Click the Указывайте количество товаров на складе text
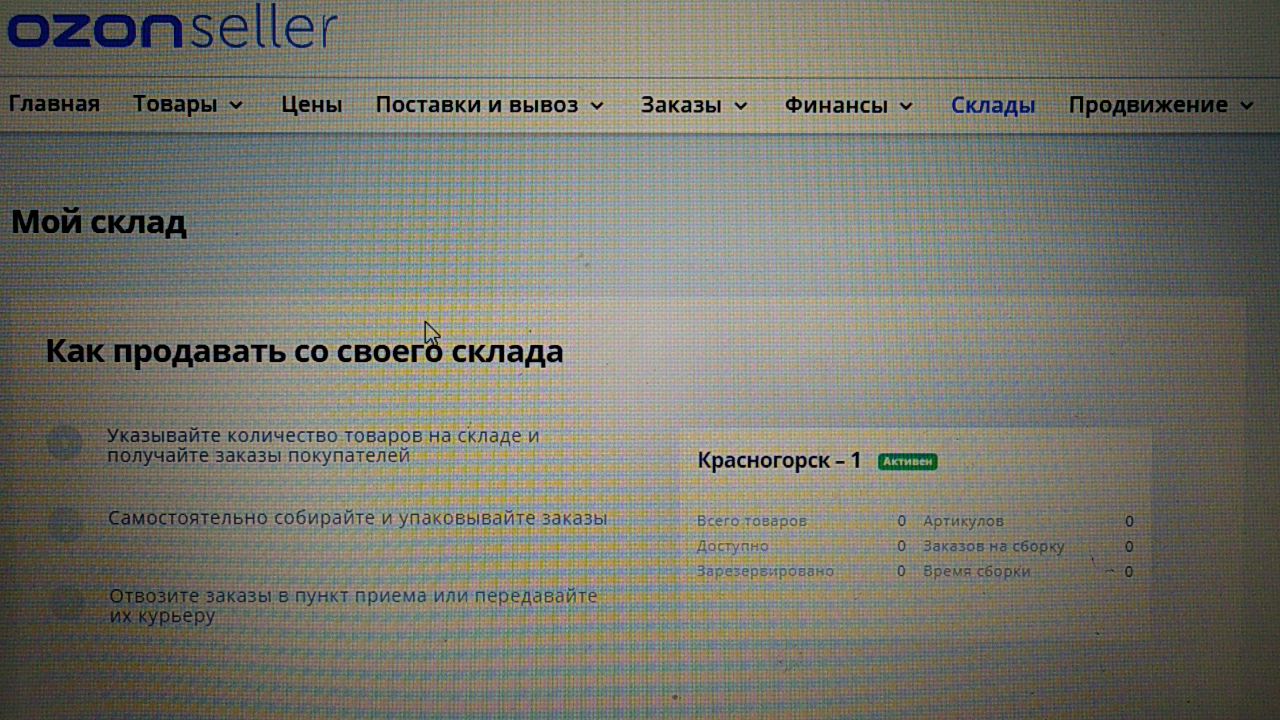The height and width of the screenshot is (720, 1280). coord(323,446)
